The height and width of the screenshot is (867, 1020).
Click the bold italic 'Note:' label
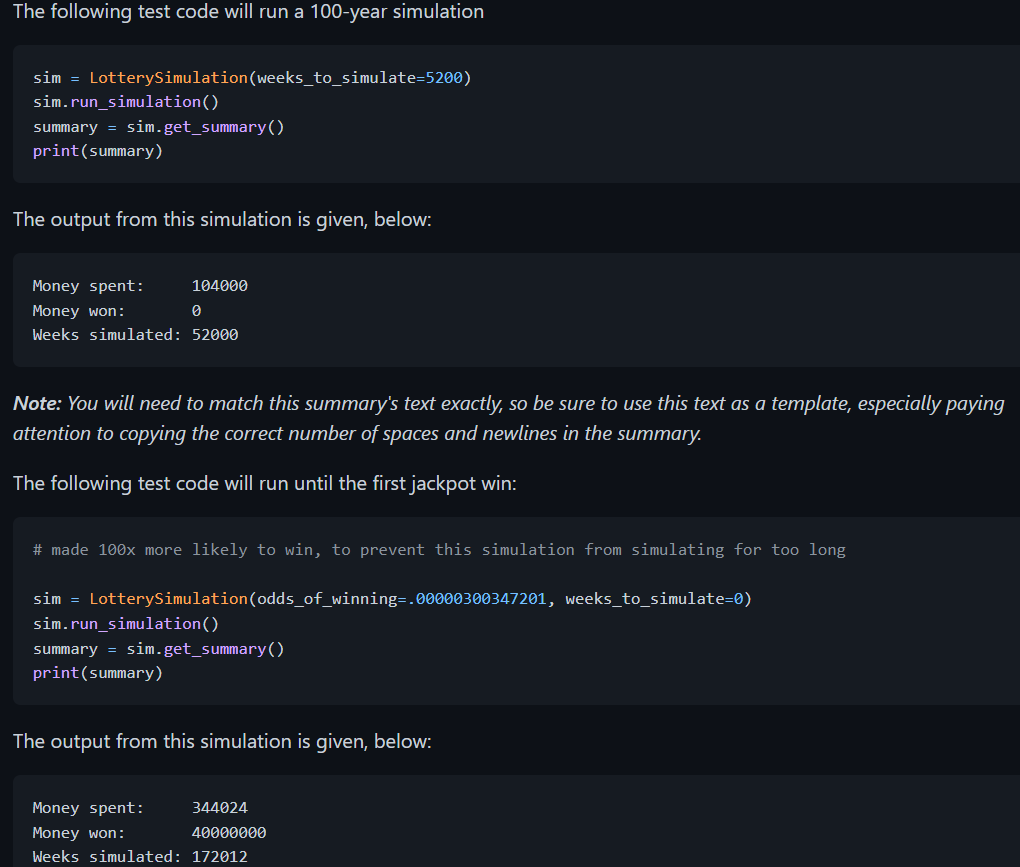[x=37, y=403]
